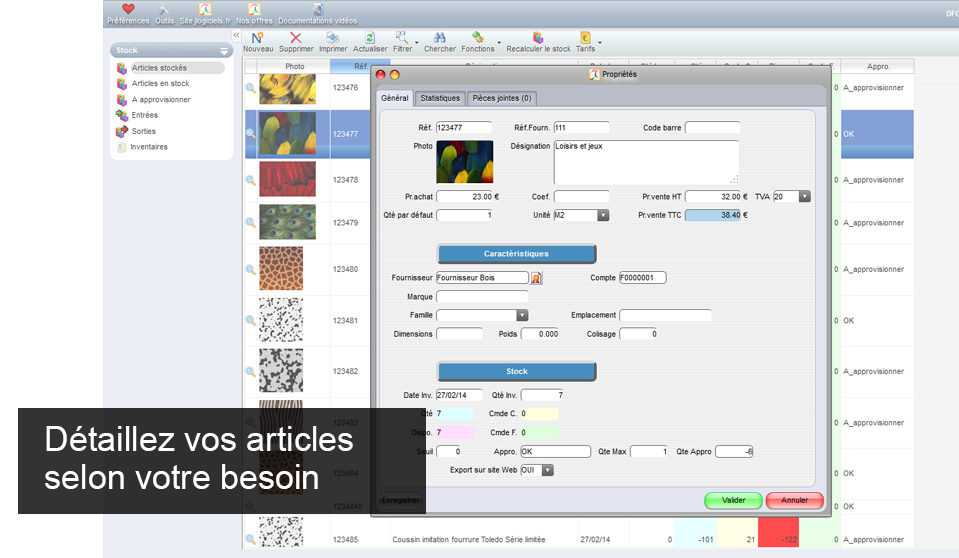Click the Annuler red button

tap(794, 500)
